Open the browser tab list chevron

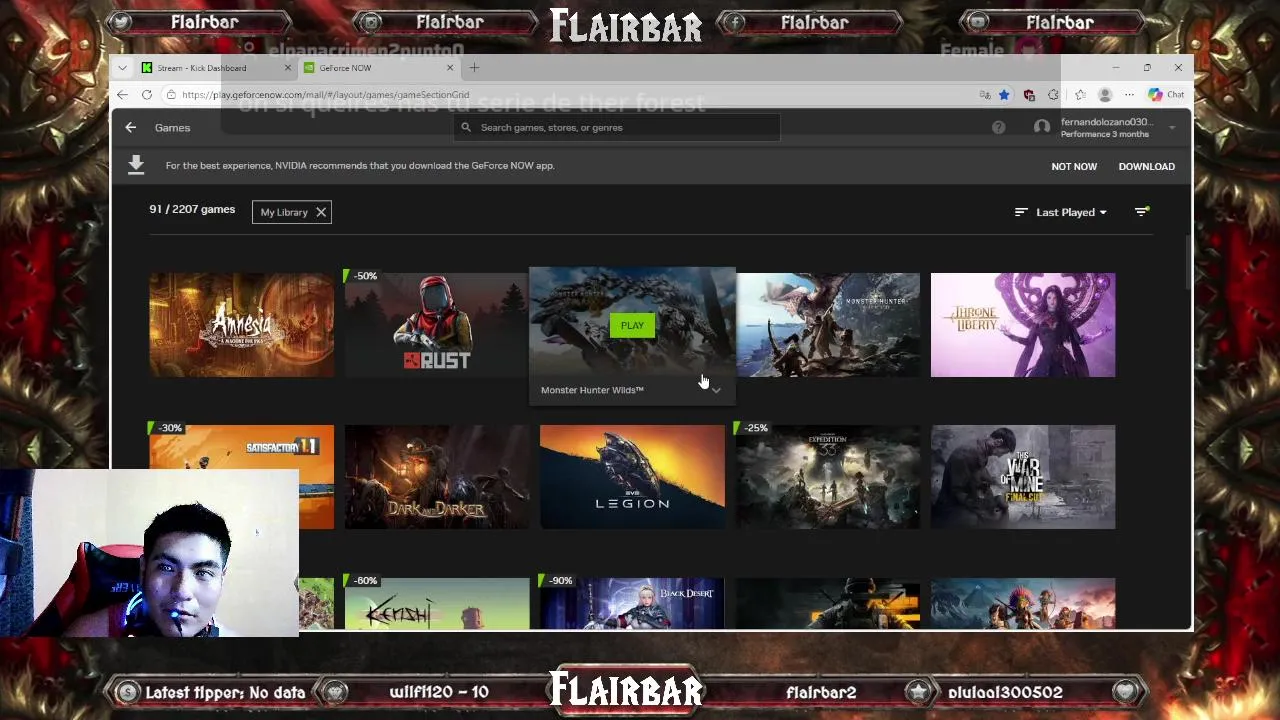pos(122,68)
